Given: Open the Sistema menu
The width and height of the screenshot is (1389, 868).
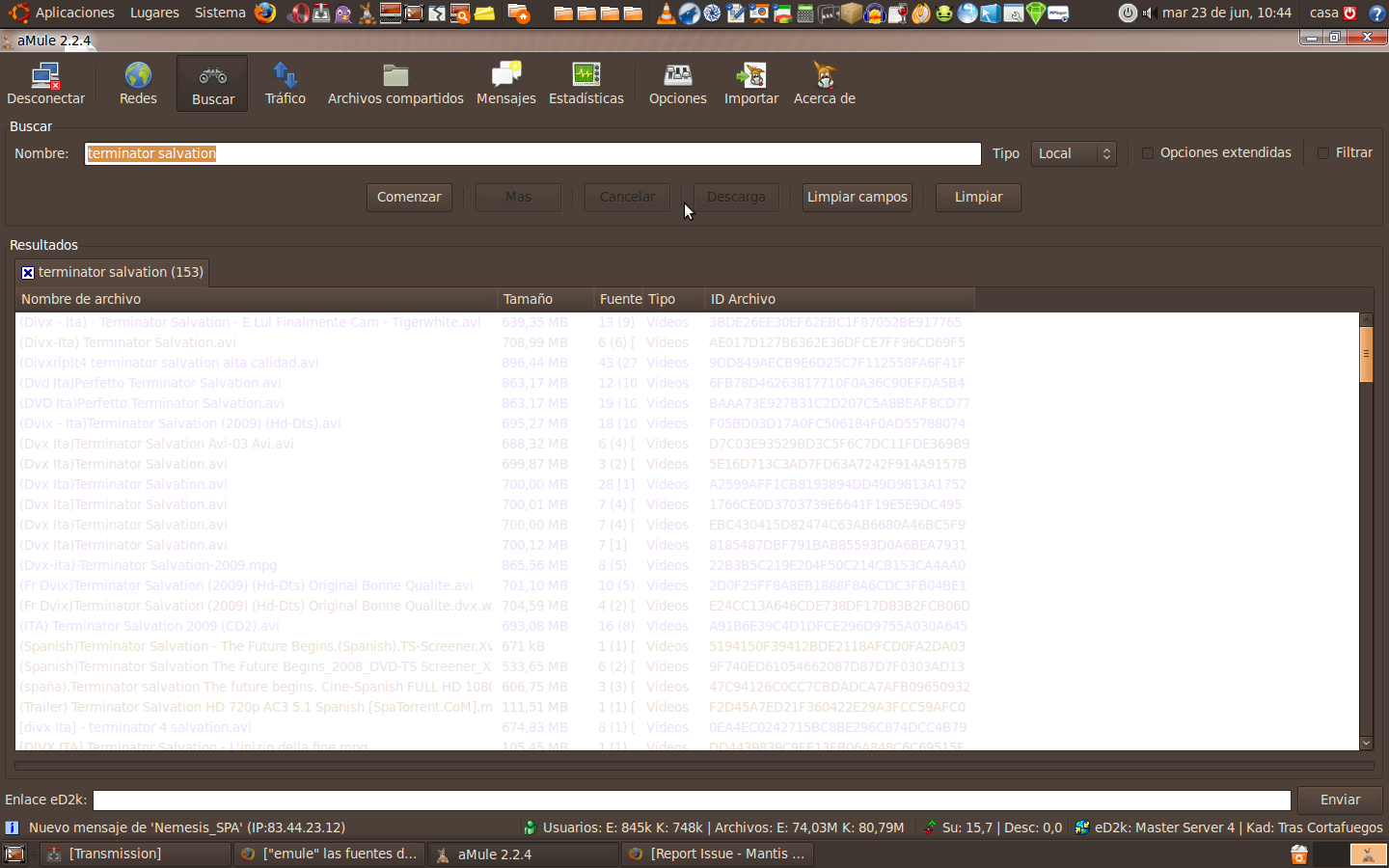Looking at the screenshot, I should tap(220, 13).
